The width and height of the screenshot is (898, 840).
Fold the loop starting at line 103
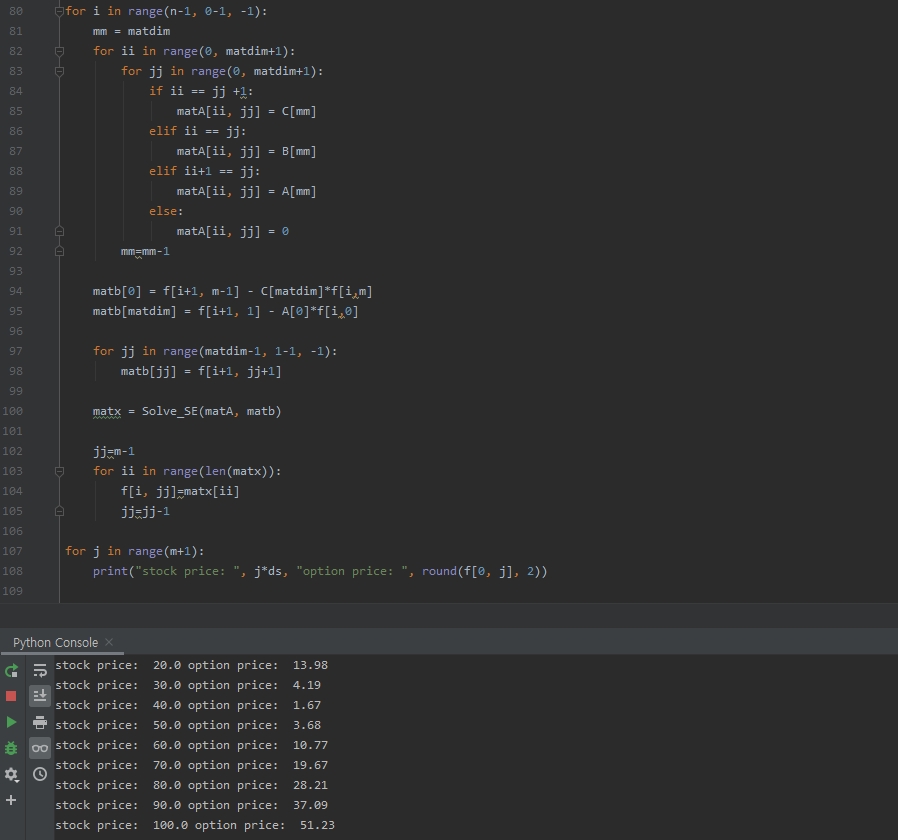click(x=59, y=471)
